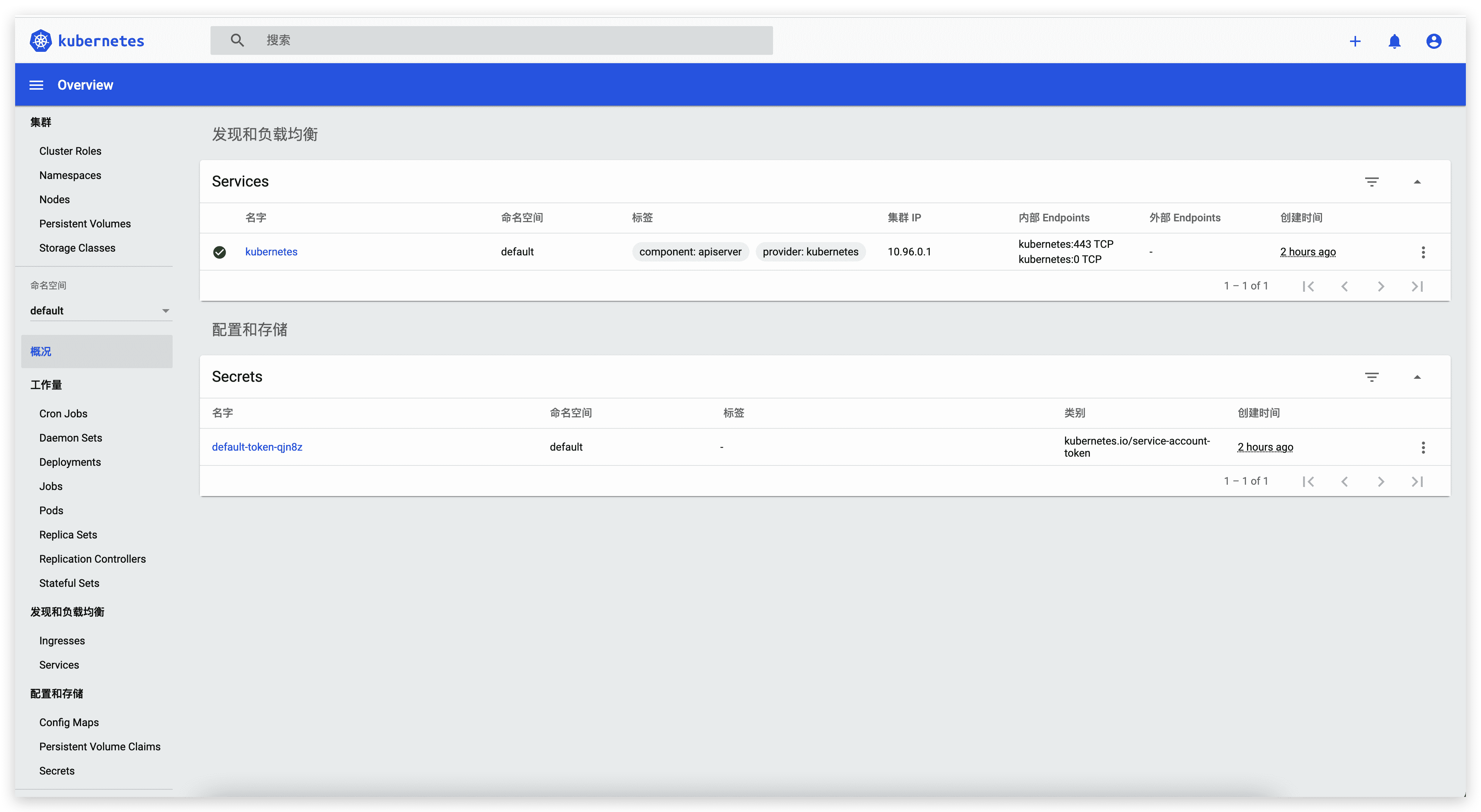Click the filter icon in Secrets card
Viewport: 1481px width, 812px height.
coord(1372,377)
